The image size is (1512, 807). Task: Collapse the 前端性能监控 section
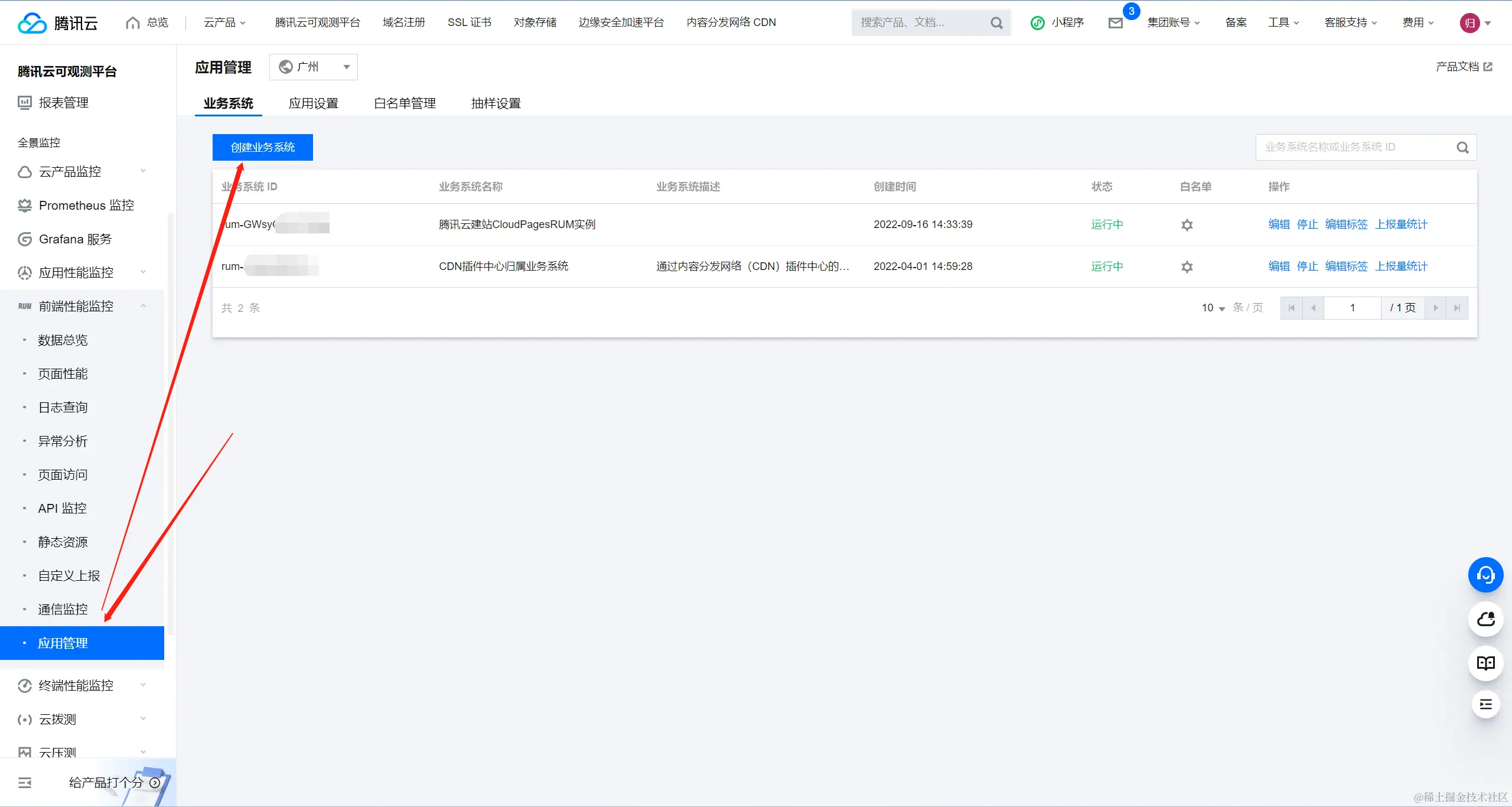pyautogui.click(x=143, y=305)
